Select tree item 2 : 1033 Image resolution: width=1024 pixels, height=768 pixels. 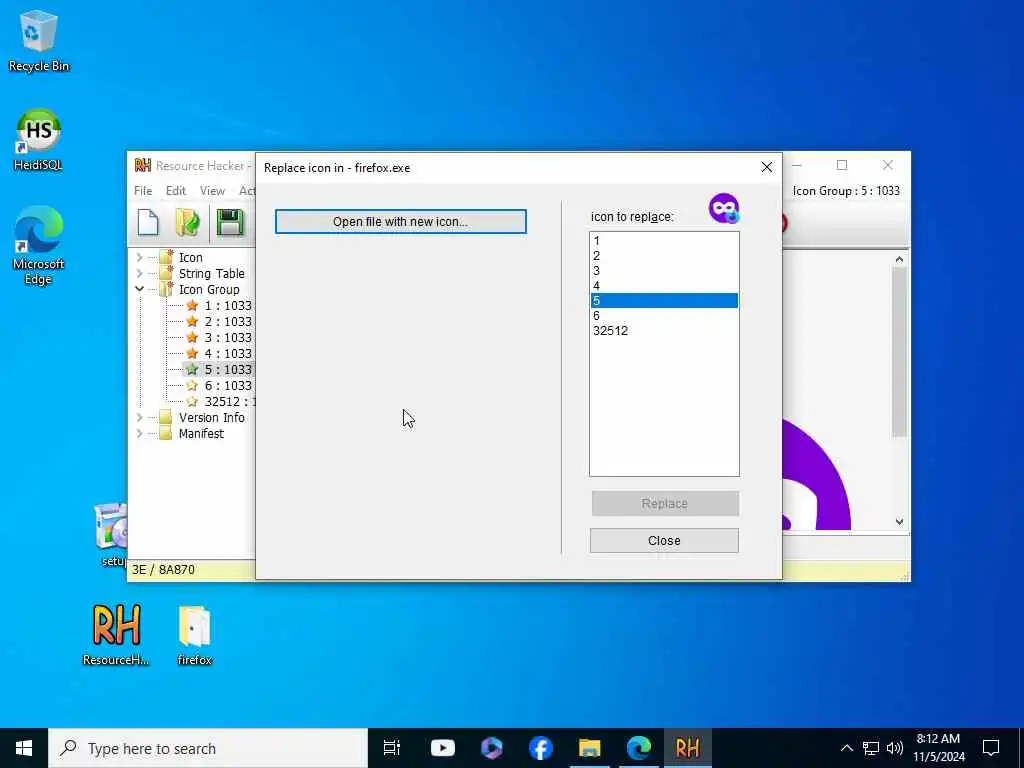[227, 321]
